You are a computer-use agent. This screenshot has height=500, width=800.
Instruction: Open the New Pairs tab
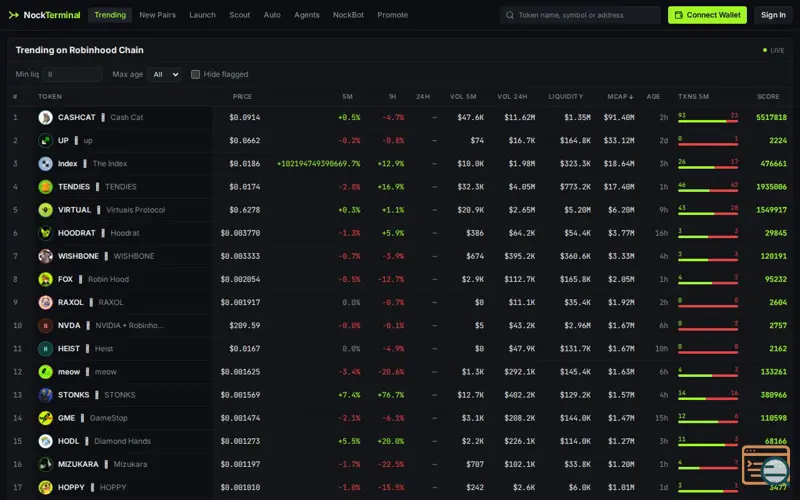click(x=157, y=15)
